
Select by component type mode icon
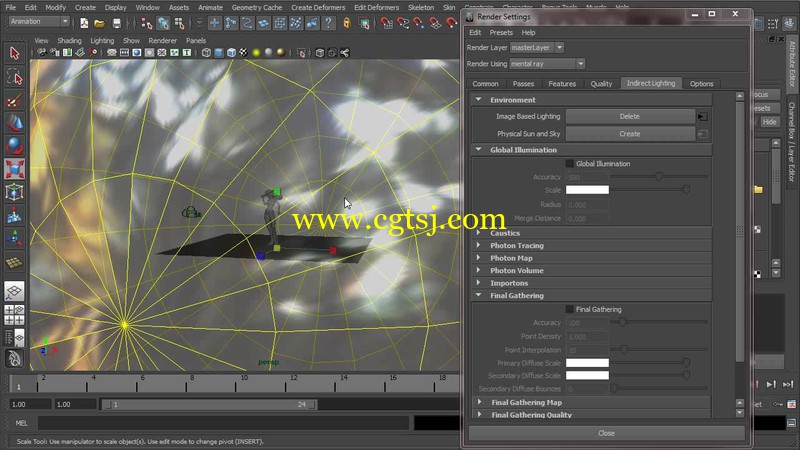coord(180,23)
